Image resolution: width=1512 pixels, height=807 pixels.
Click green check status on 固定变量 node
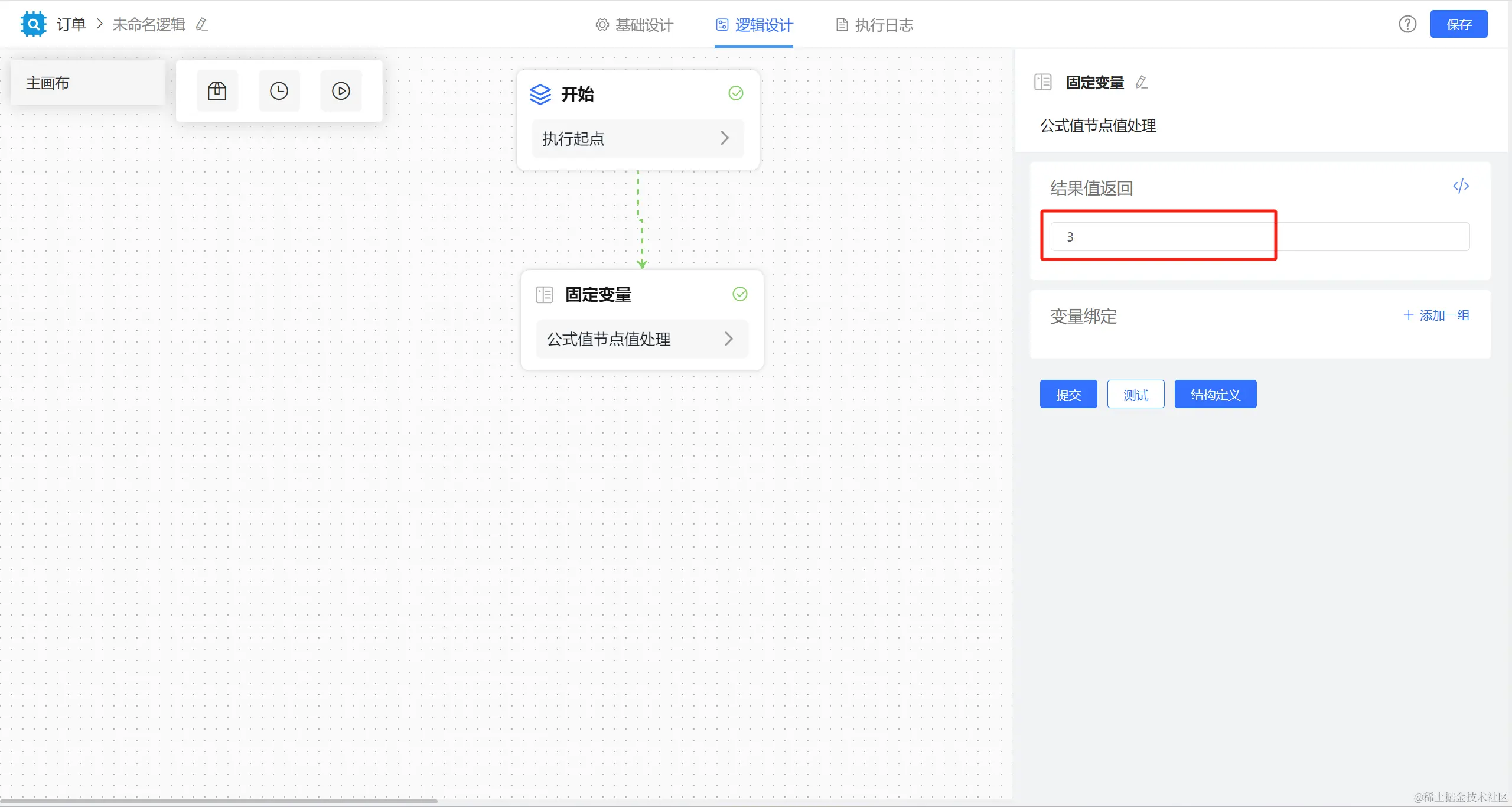(x=739, y=294)
